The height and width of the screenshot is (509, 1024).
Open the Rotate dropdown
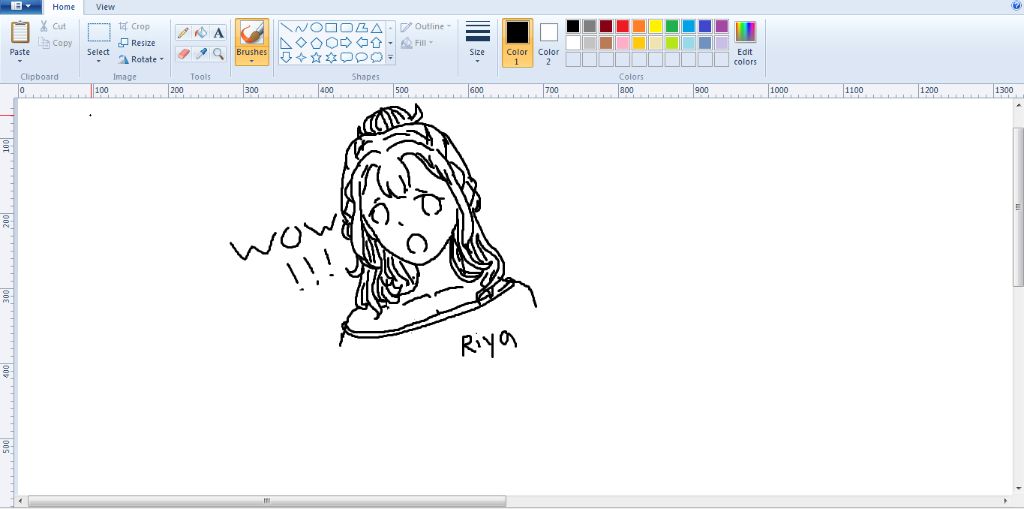[141, 59]
